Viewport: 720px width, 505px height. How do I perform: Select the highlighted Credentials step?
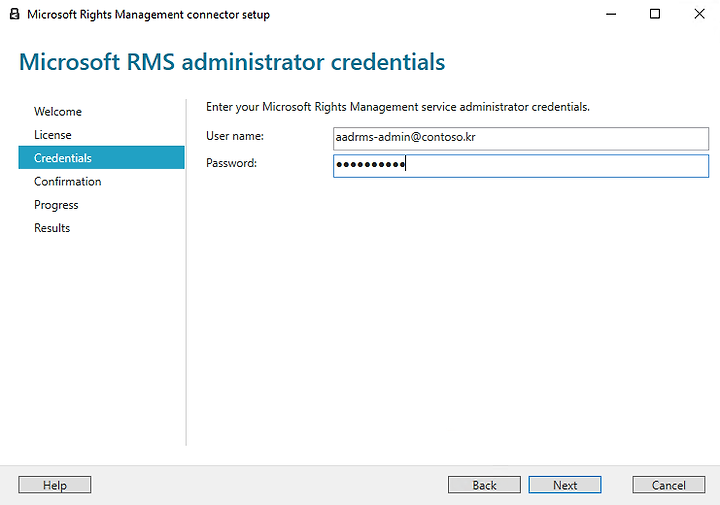click(x=101, y=157)
